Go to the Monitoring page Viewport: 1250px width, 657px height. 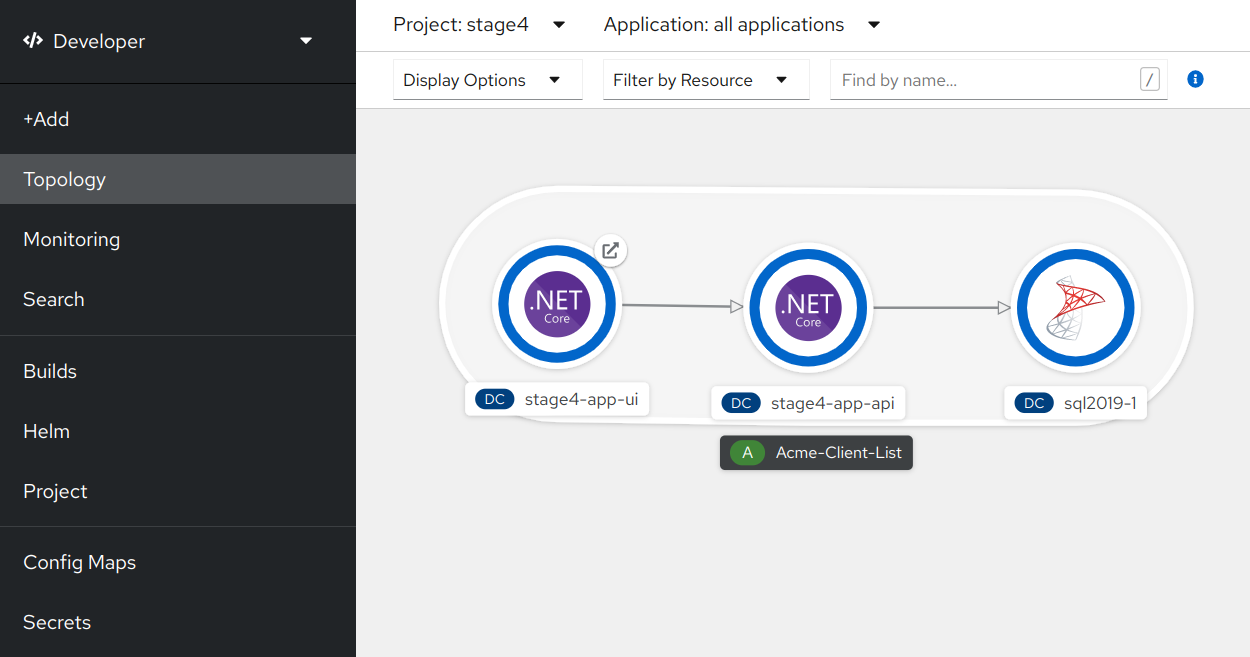(72, 239)
